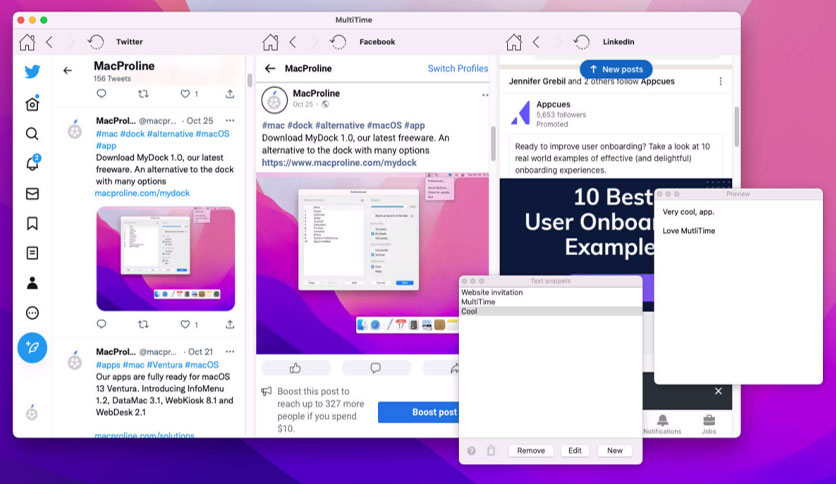Open the Oct 25 tweet image
This screenshot has height=484, width=836.
tap(166, 259)
